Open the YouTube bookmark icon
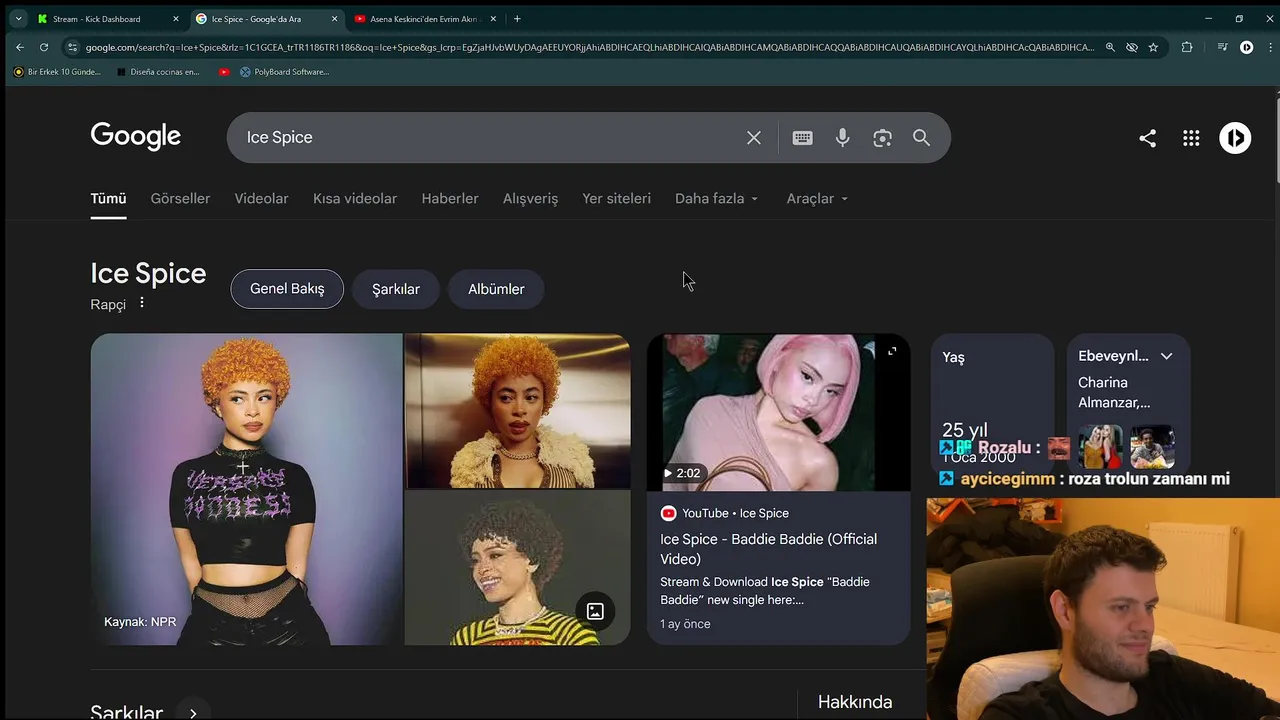The image size is (1280, 720). 224,72
